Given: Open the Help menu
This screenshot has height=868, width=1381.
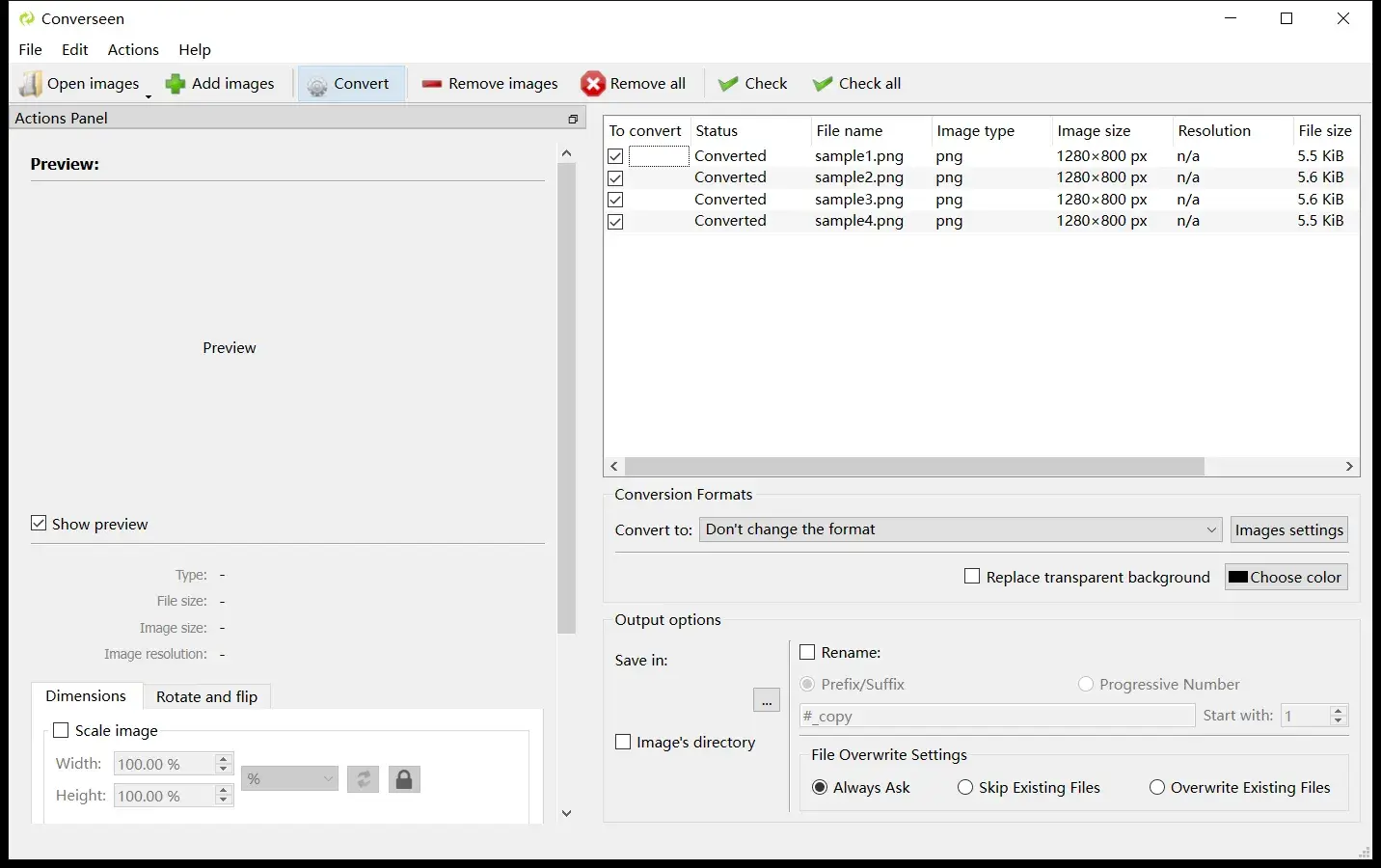Looking at the screenshot, I should coord(195,49).
